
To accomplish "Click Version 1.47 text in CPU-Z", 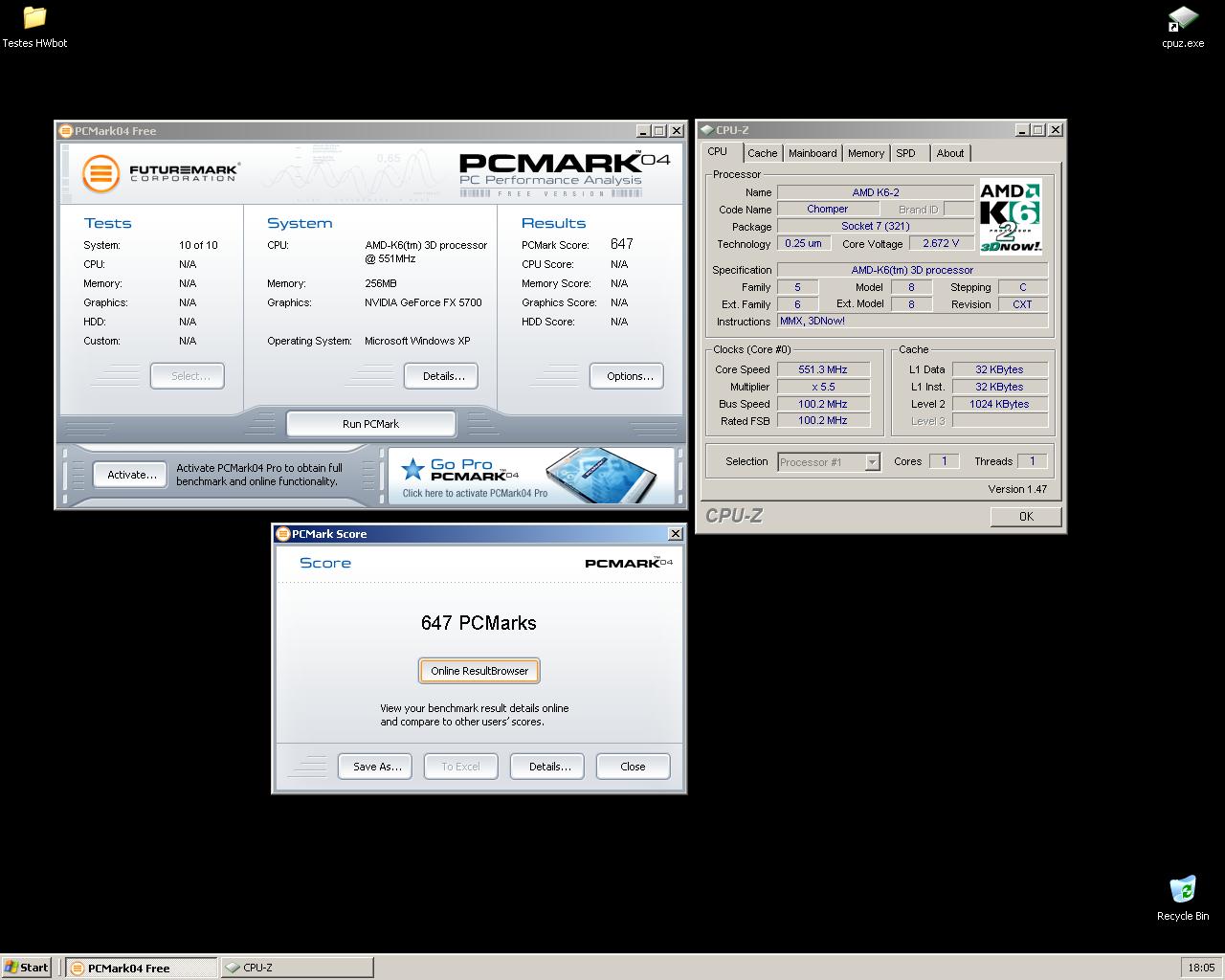I will click(1017, 489).
